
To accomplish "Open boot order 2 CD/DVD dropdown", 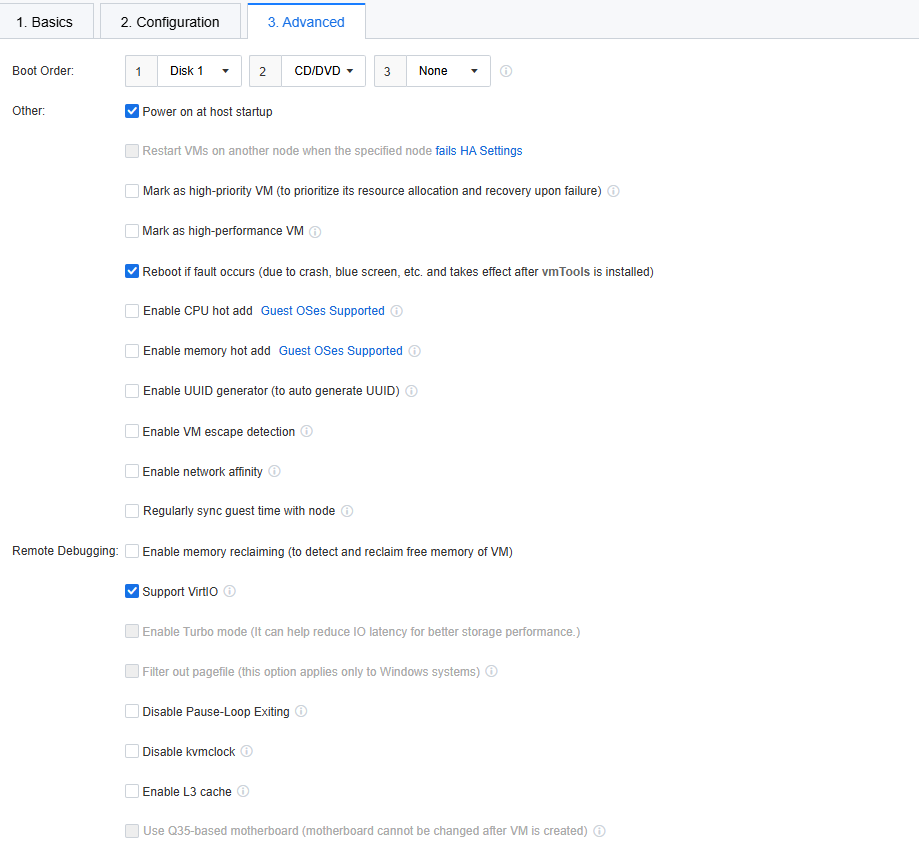I will (324, 71).
